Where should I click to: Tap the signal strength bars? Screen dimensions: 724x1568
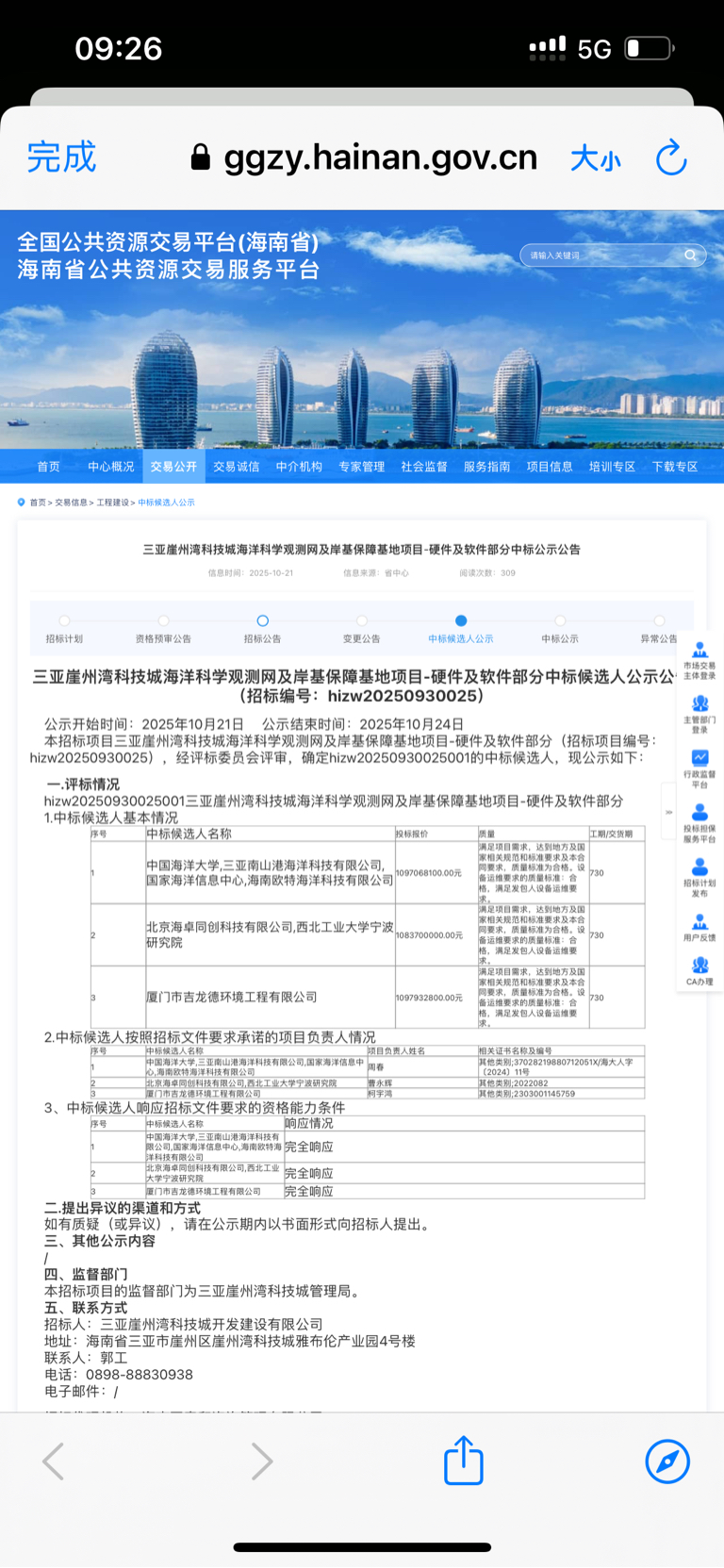[x=548, y=48]
